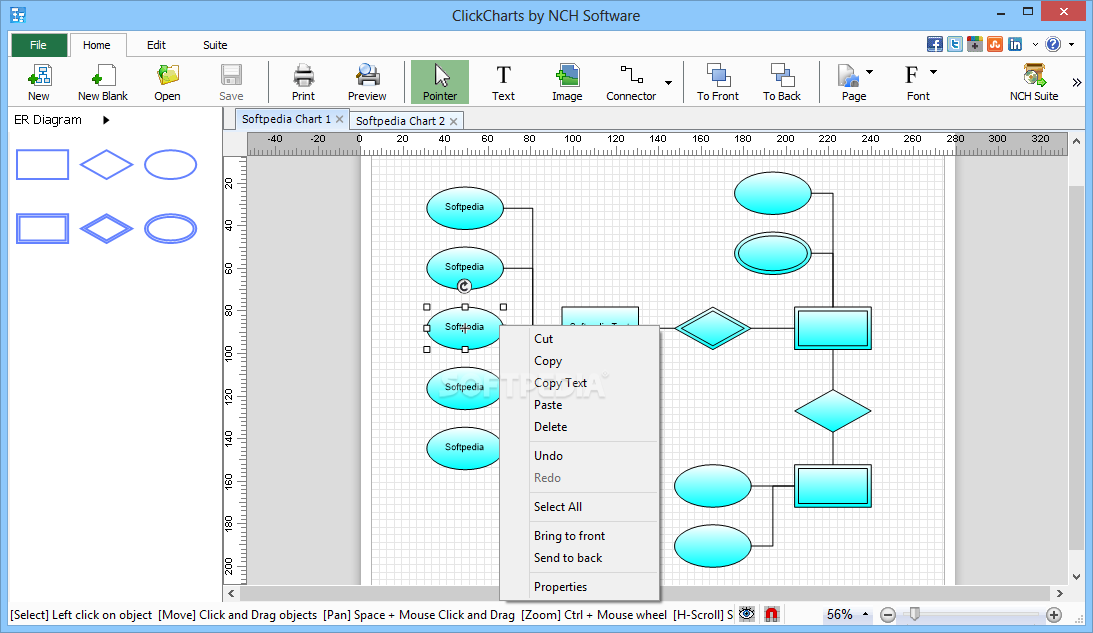Pick the double-border diamond shape

106,229
